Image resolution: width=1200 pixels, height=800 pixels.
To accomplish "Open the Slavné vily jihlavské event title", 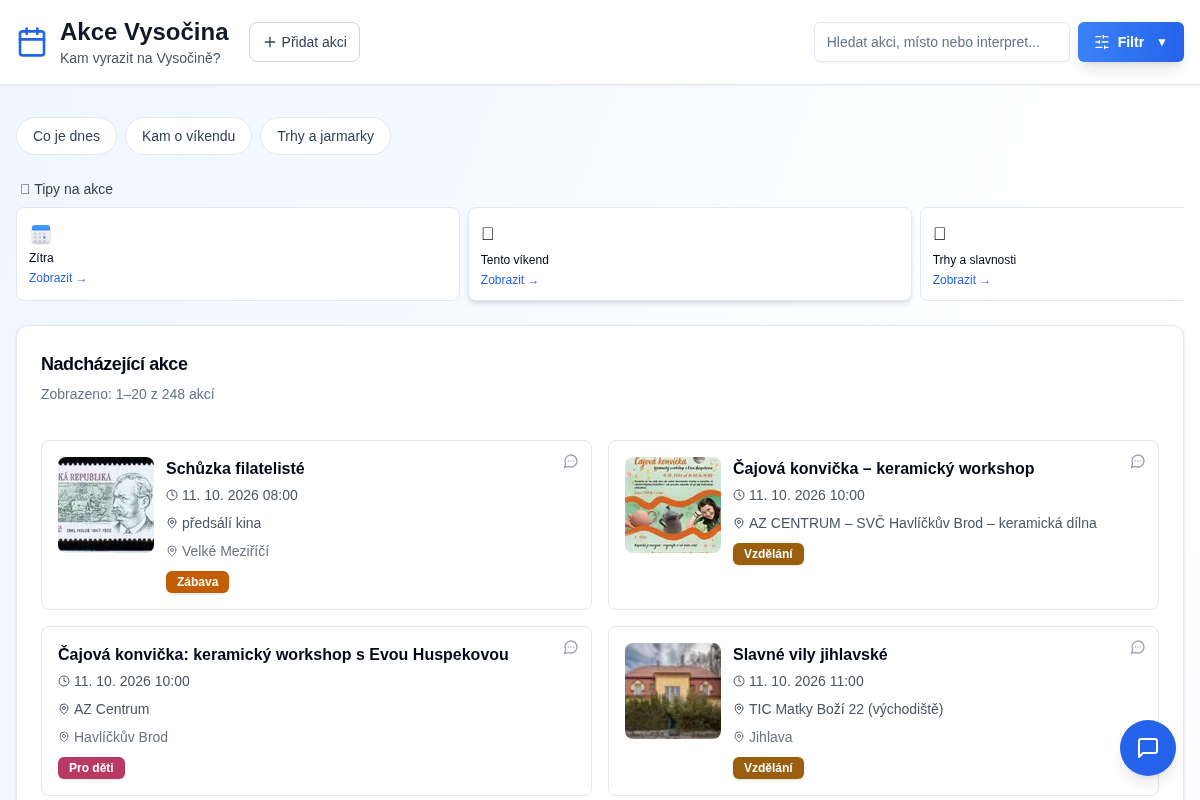I will (x=810, y=654).
